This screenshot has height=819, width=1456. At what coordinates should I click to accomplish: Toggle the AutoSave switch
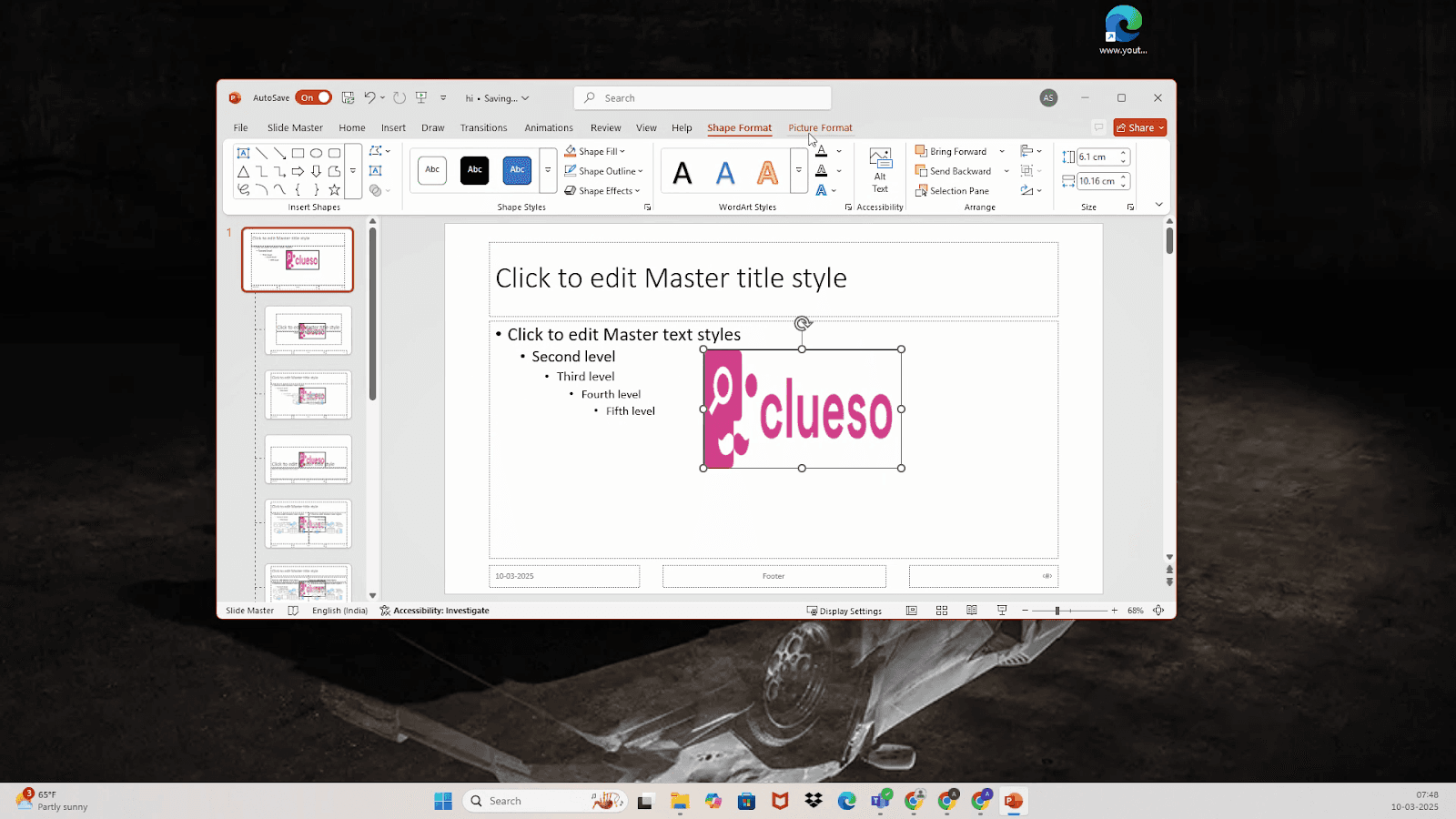(x=313, y=97)
